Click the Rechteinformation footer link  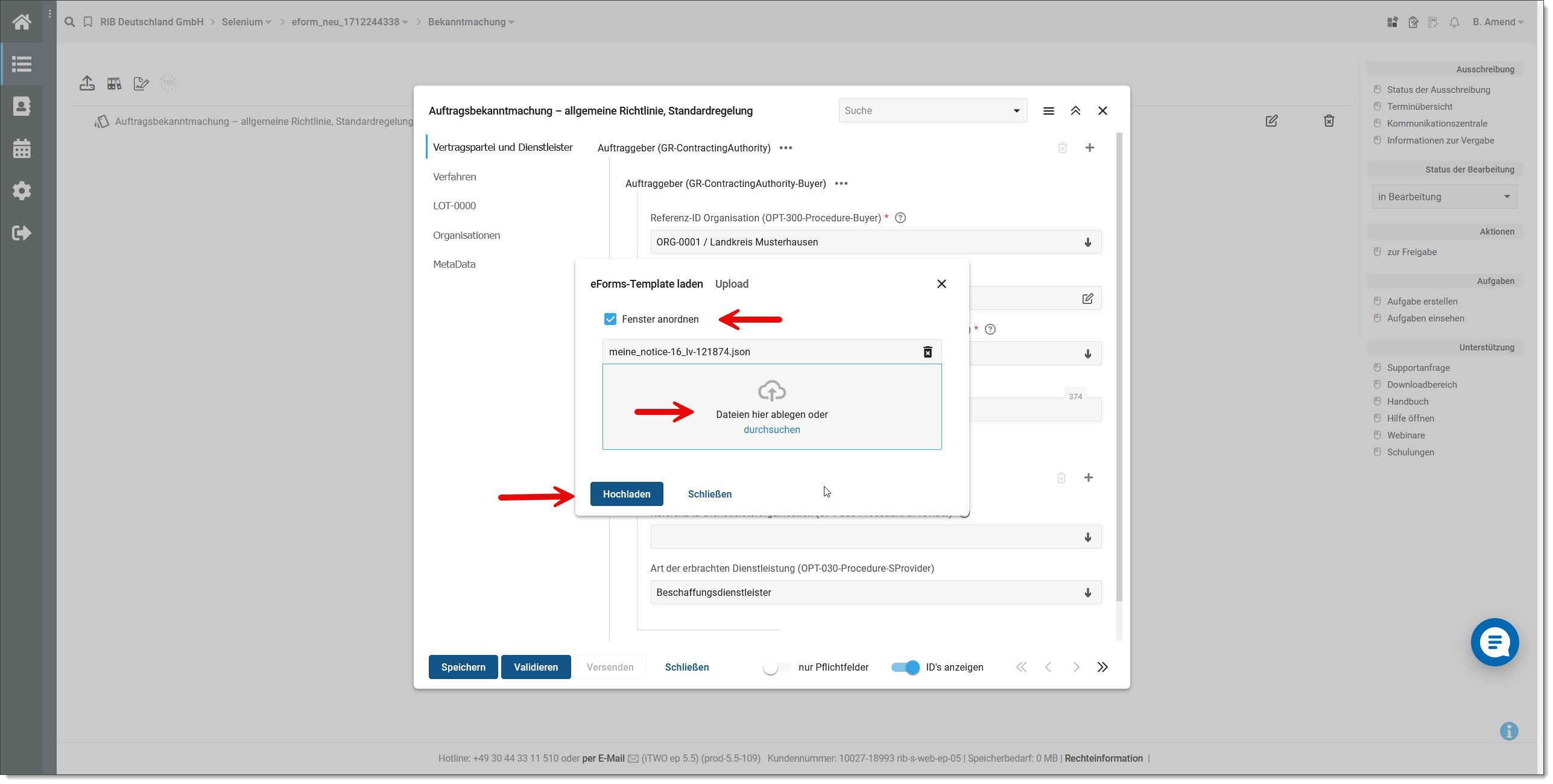coord(1104,759)
